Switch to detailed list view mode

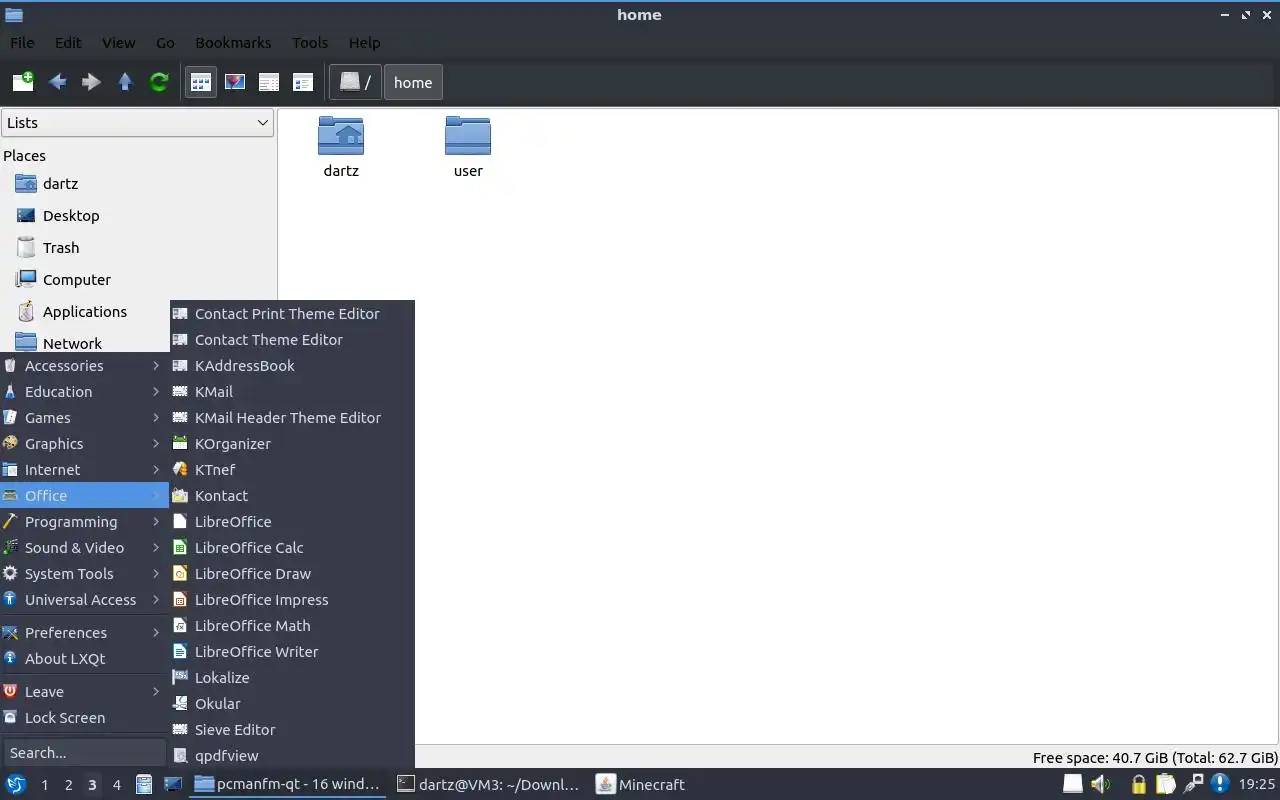pos(303,82)
